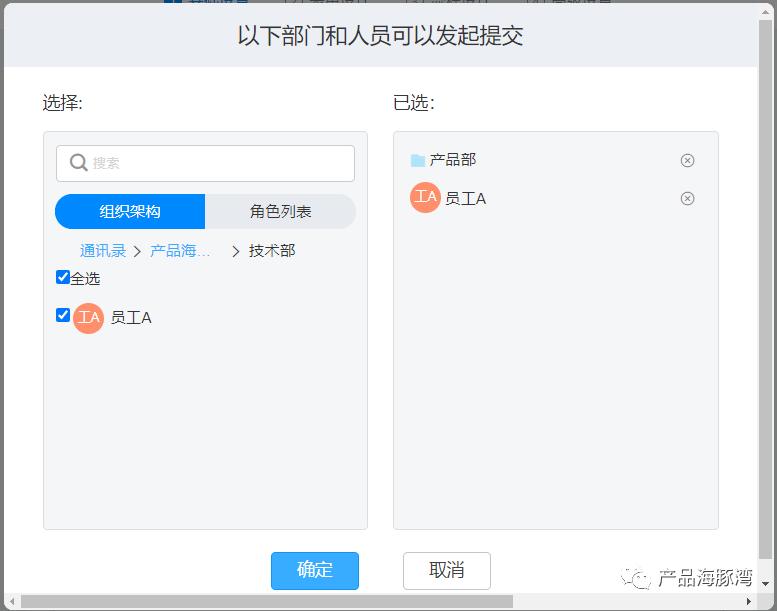The image size is (777, 611).
Task: Click the scroll left arrow
Action: [11, 602]
